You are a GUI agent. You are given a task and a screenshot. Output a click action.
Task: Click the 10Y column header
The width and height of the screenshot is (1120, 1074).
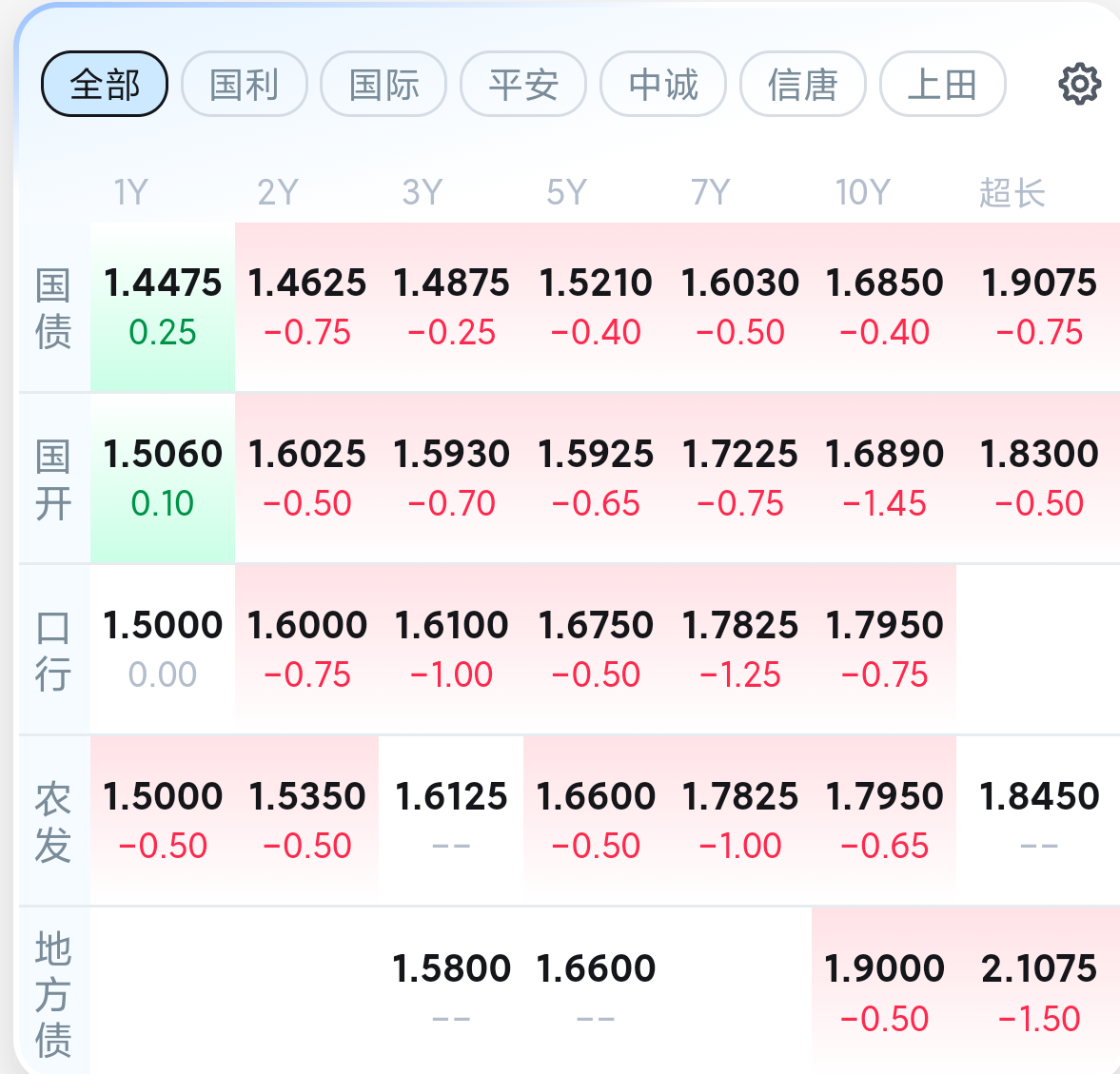click(863, 192)
